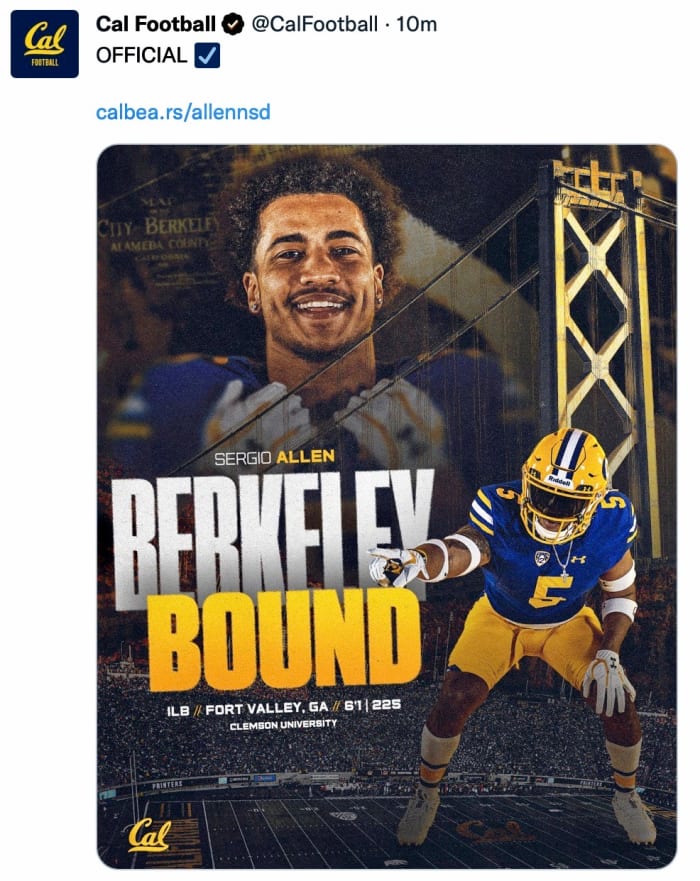This screenshot has height=881, width=700.
Task: Open the Cal Football display name
Action: (155, 24)
